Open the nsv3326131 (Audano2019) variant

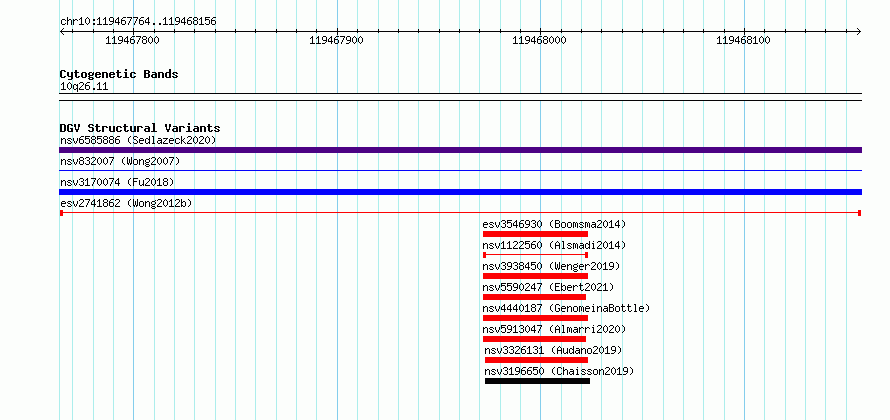[553, 350]
